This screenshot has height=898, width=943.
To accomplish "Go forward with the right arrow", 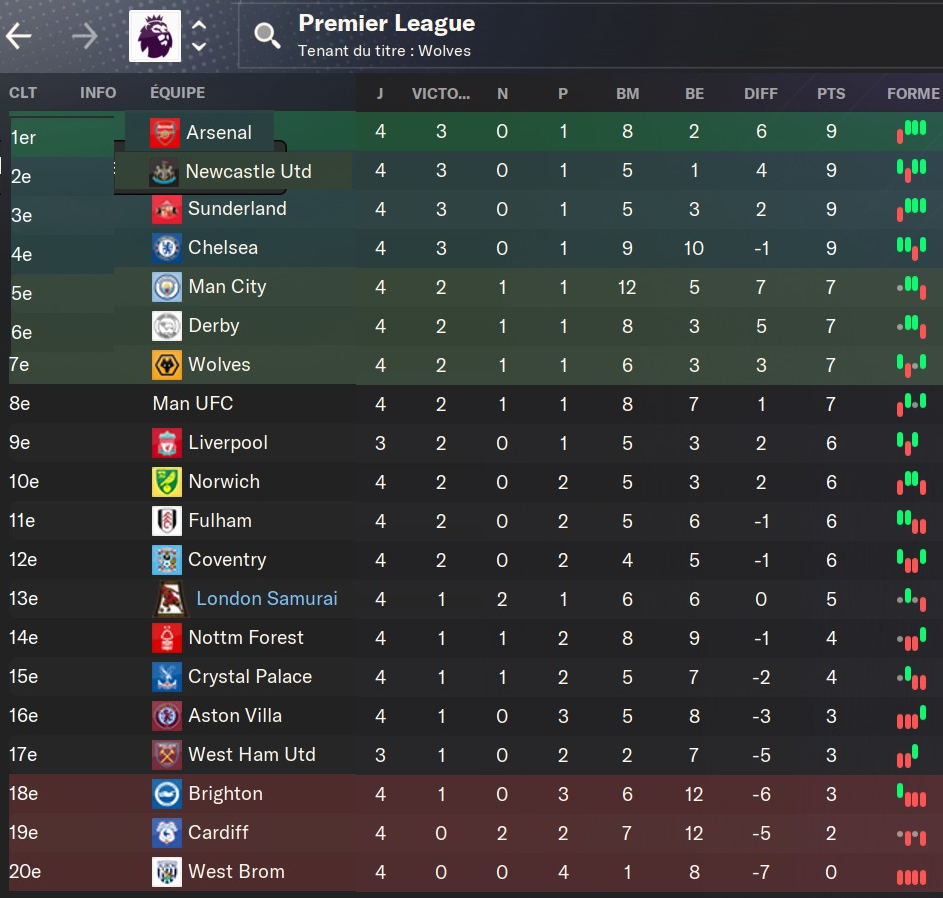I will click(84, 36).
